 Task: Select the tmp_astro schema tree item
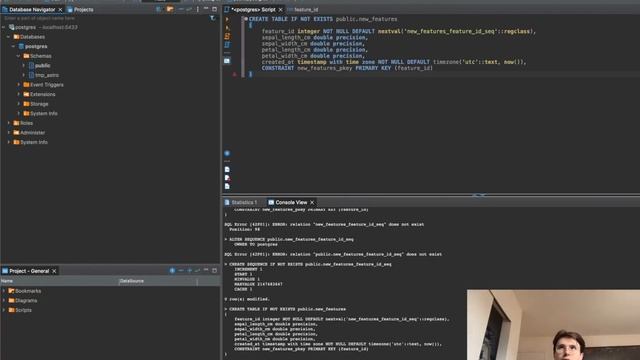pos(47,75)
